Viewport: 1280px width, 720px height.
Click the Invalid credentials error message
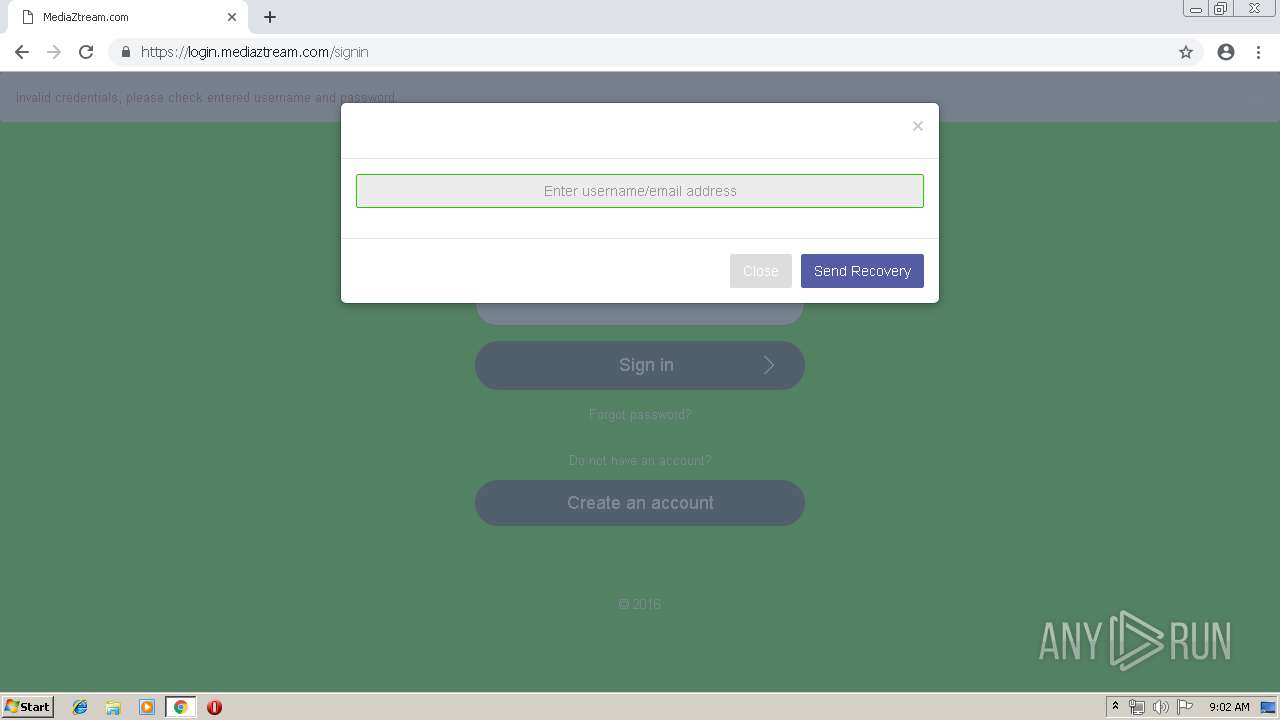click(x=206, y=98)
